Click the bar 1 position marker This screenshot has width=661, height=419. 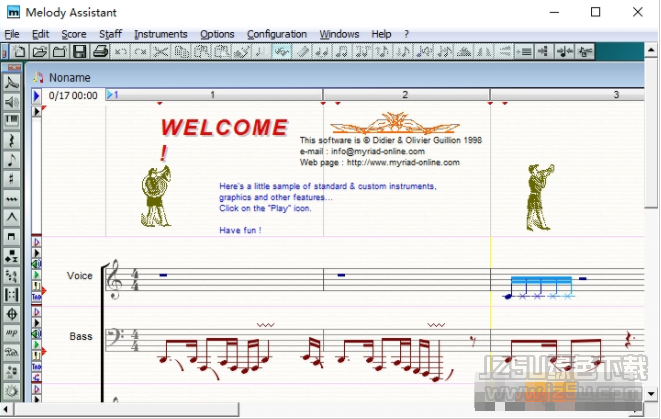point(112,95)
